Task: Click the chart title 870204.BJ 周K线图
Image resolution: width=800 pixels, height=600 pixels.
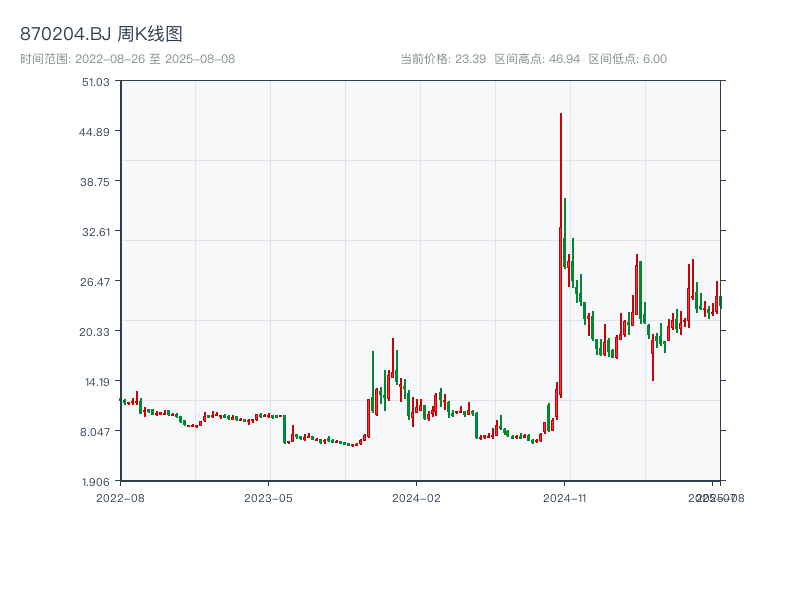Action: (101, 34)
